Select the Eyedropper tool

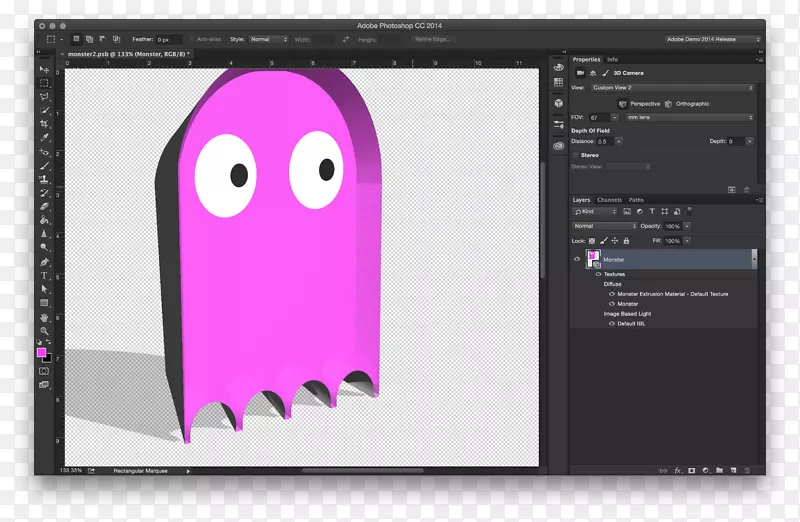(x=44, y=138)
